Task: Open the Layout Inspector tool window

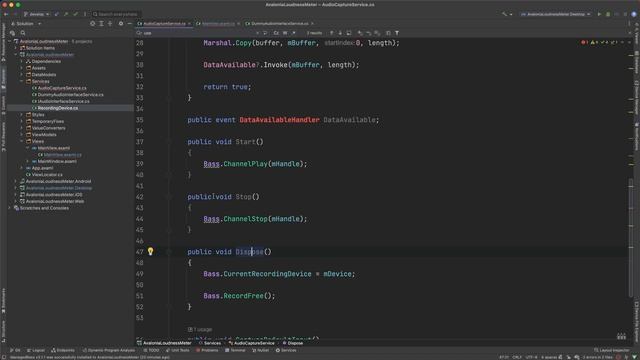Action: click(x=612, y=350)
